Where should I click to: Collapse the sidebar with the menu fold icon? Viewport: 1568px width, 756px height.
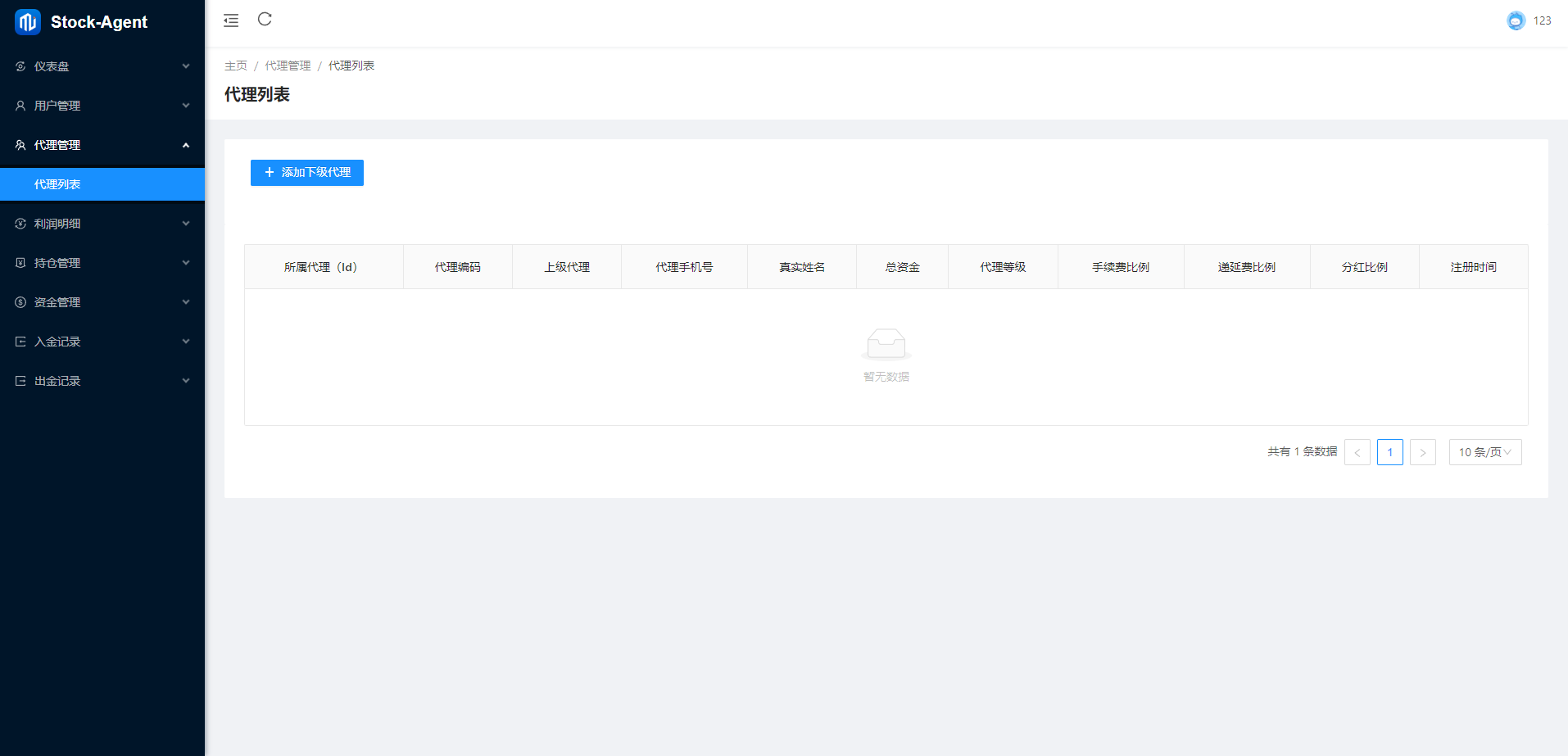pos(231,20)
